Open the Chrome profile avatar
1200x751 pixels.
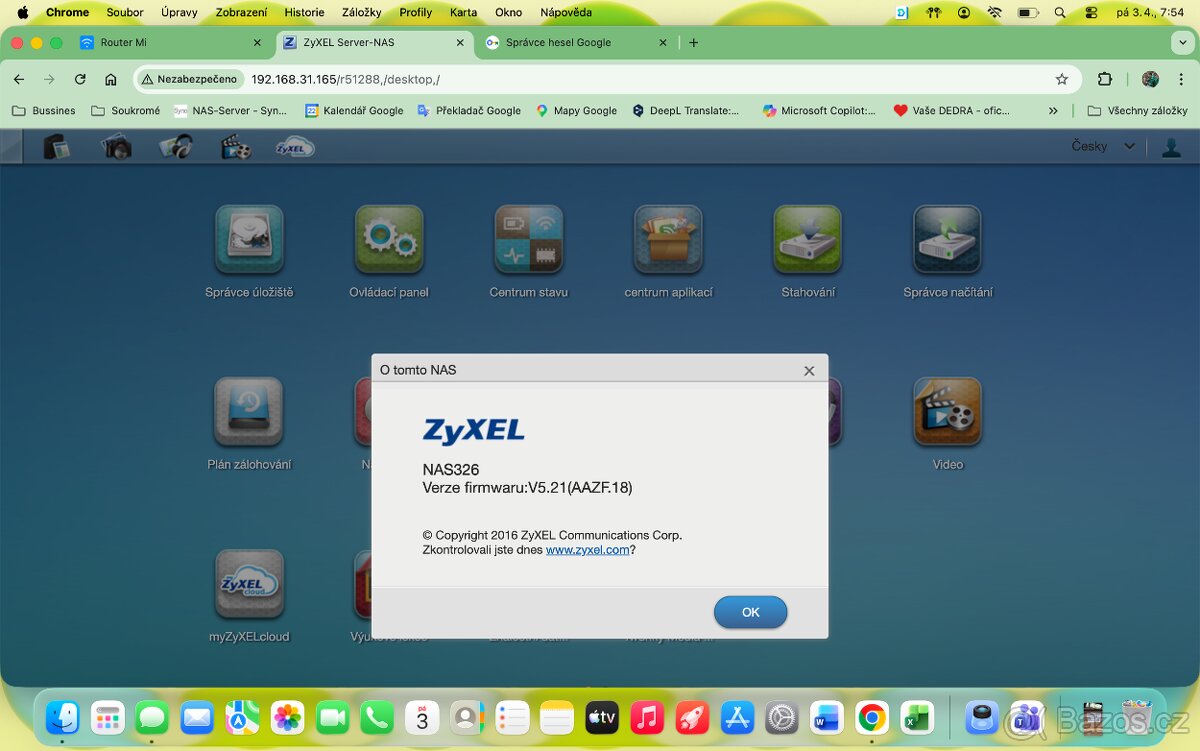coord(1150,79)
